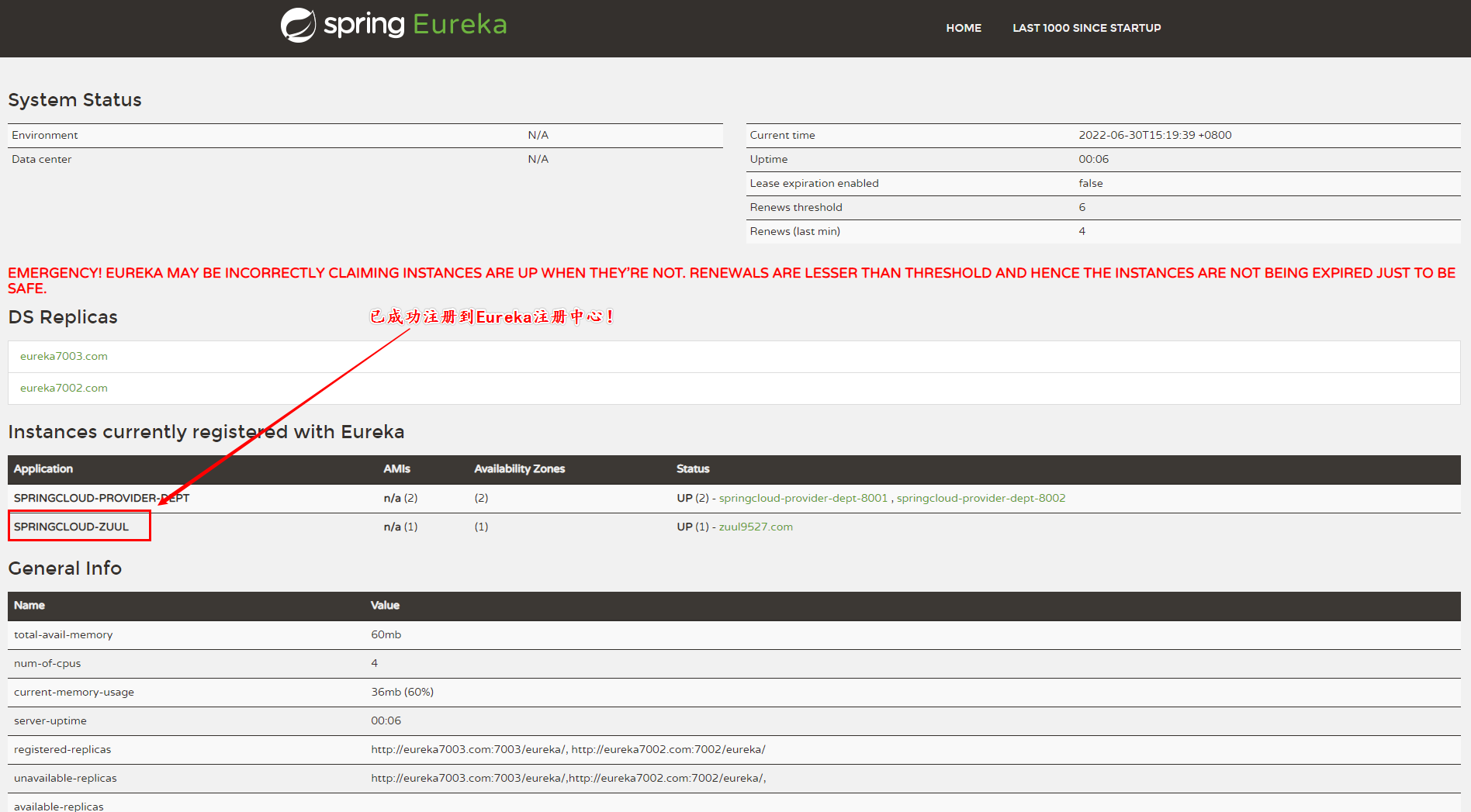Click the registered-replicas URL value
The height and width of the screenshot is (812, 1471).
568,749
